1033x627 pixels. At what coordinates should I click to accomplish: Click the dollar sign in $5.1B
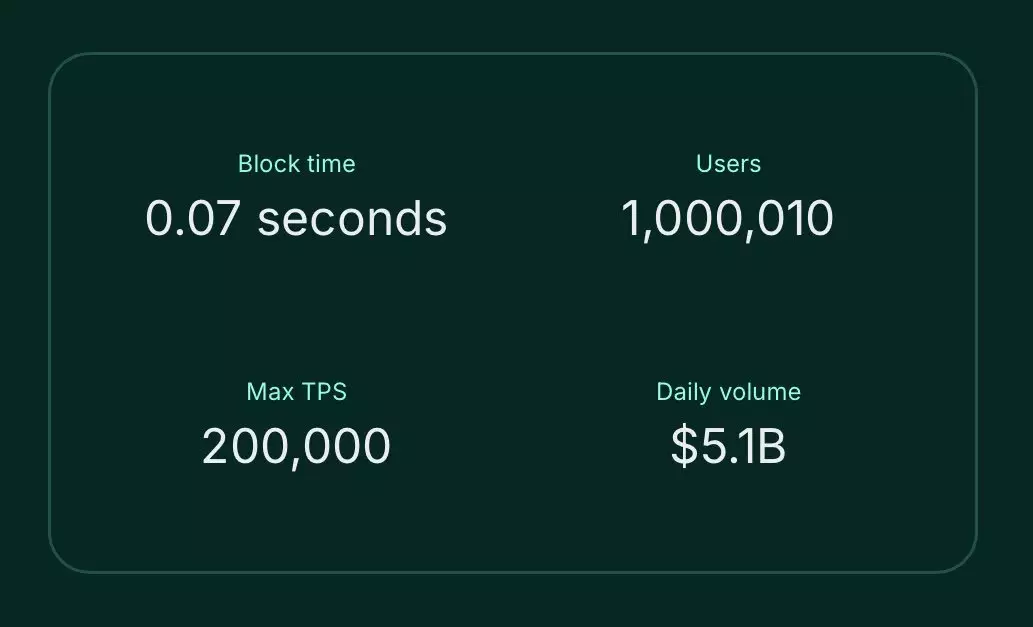tap(684, 446)
